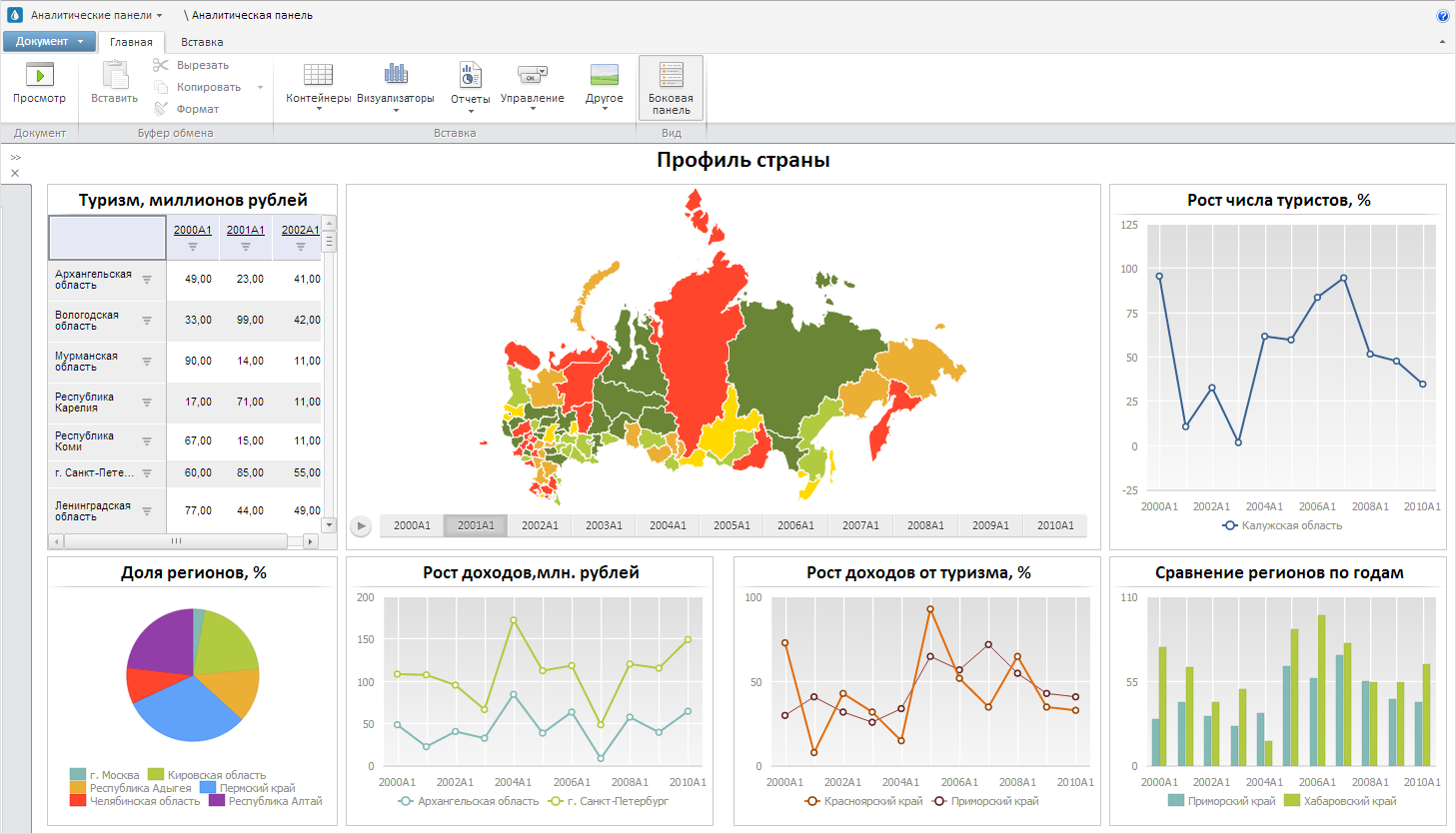
Task: Select 2006A1 on the map timeline
Action: pyautogui.click(x=795, y=525)
